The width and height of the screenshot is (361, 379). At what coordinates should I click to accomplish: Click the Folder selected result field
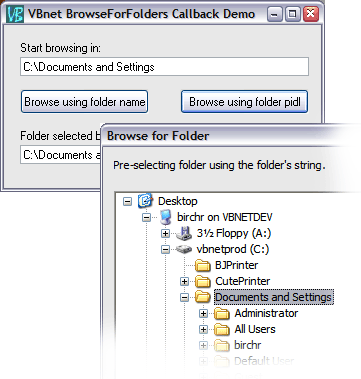coord(60,155)
